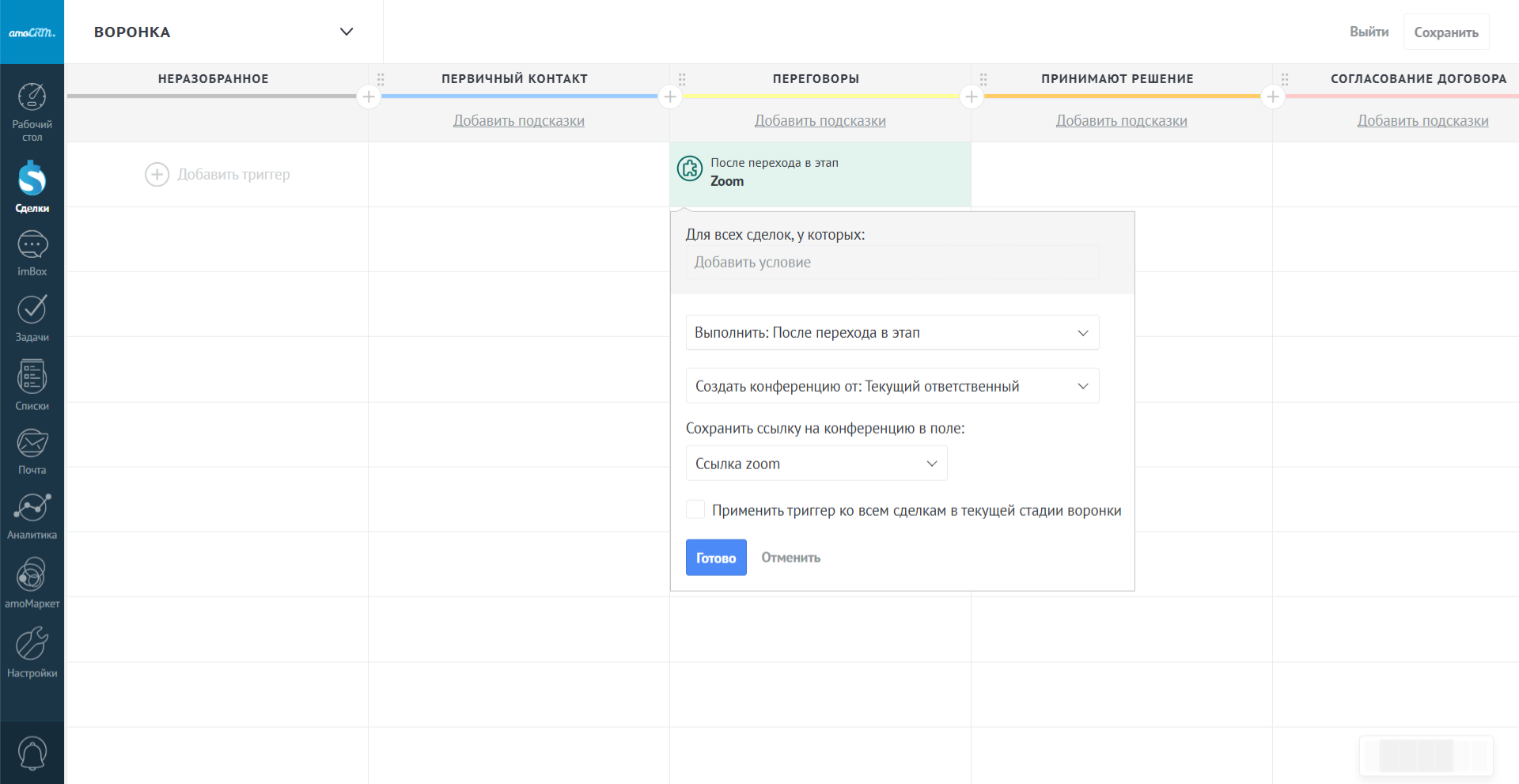Viewport: 1519px width, 784px height.
Task: Open Аналитика analytics icon
Action: click(x=32, y=508)
